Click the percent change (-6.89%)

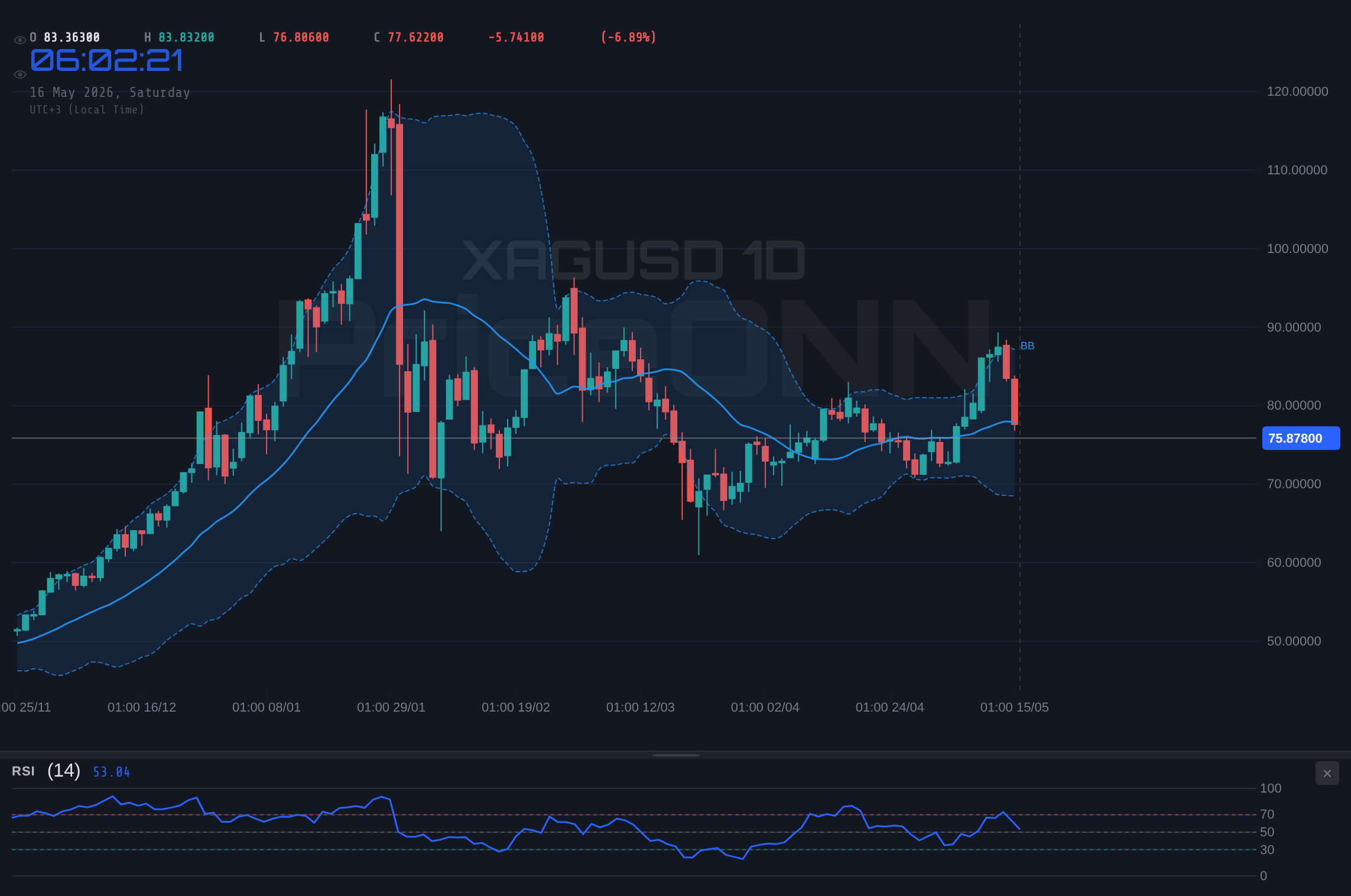click(628, 37)
